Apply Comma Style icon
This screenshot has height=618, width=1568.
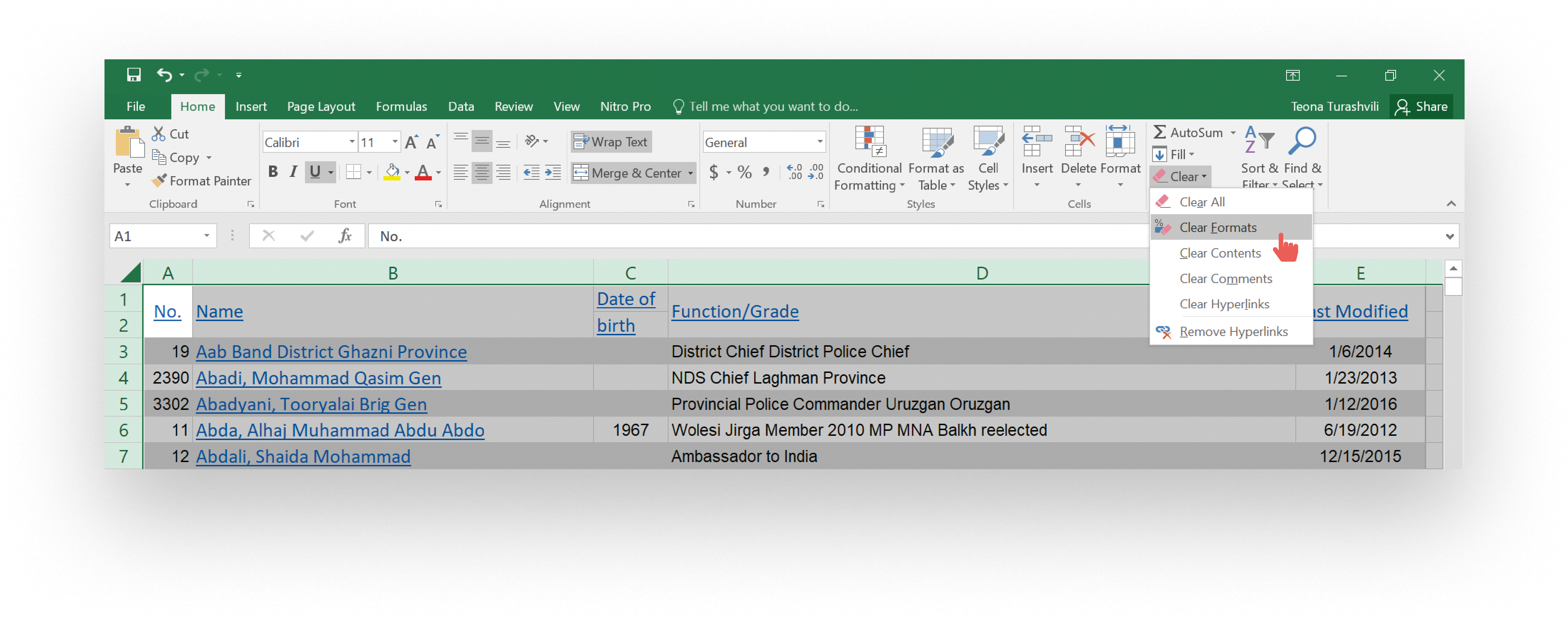[766, 172]
